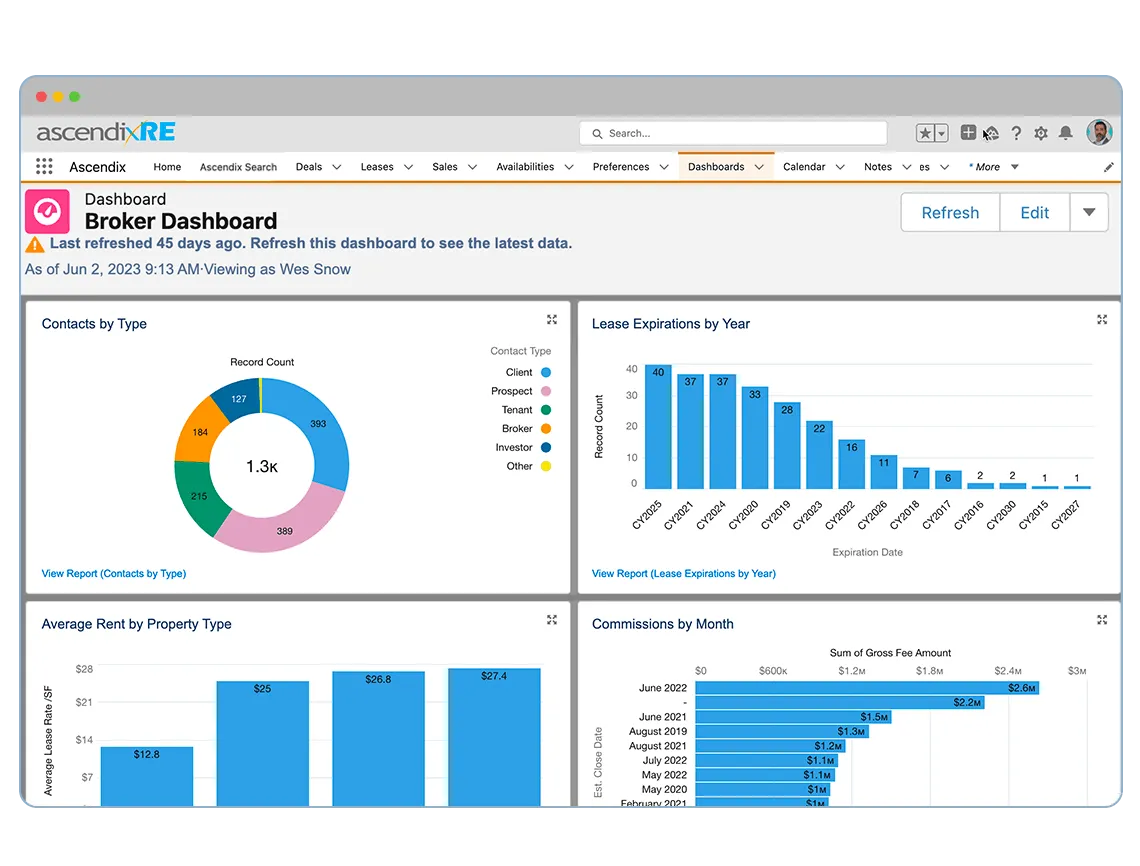1140x866 pixels.
Task: Click the Prospect legend color dot
Action: 546,391
